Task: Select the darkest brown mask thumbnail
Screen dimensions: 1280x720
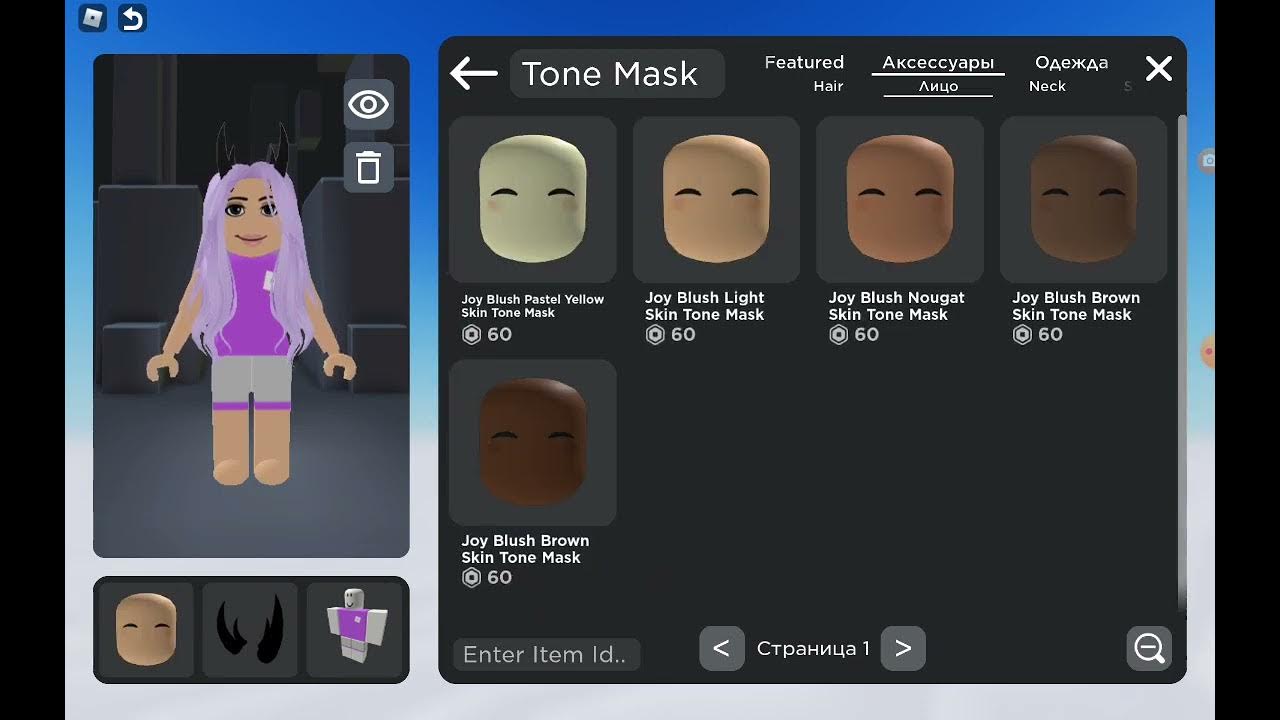Action: [x=532, y=443]
